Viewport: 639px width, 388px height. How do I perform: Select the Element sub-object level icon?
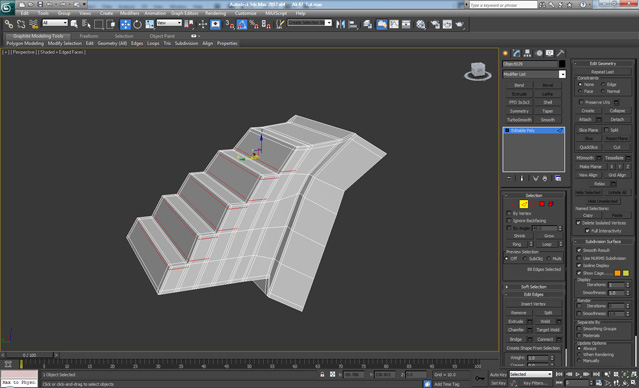(x=551, y=204)
